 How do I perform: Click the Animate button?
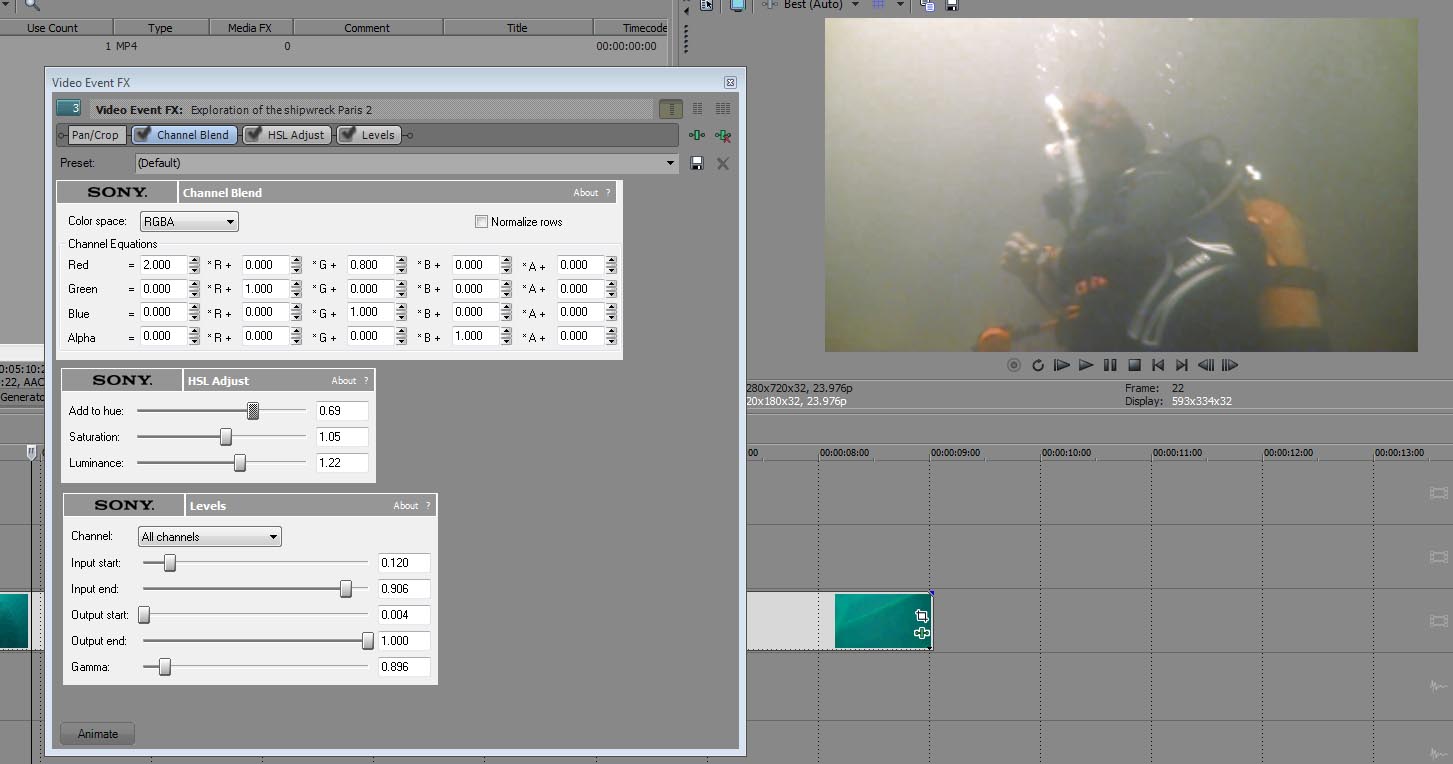[x=98, y=734]
